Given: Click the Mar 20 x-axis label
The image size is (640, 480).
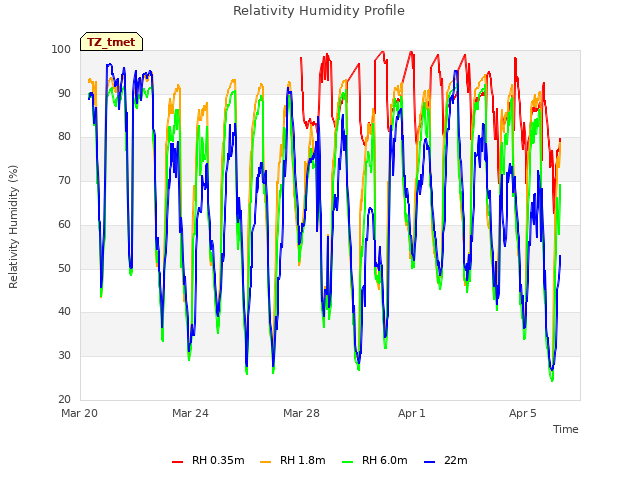Looking at the screenshot, I should point(80,413).
